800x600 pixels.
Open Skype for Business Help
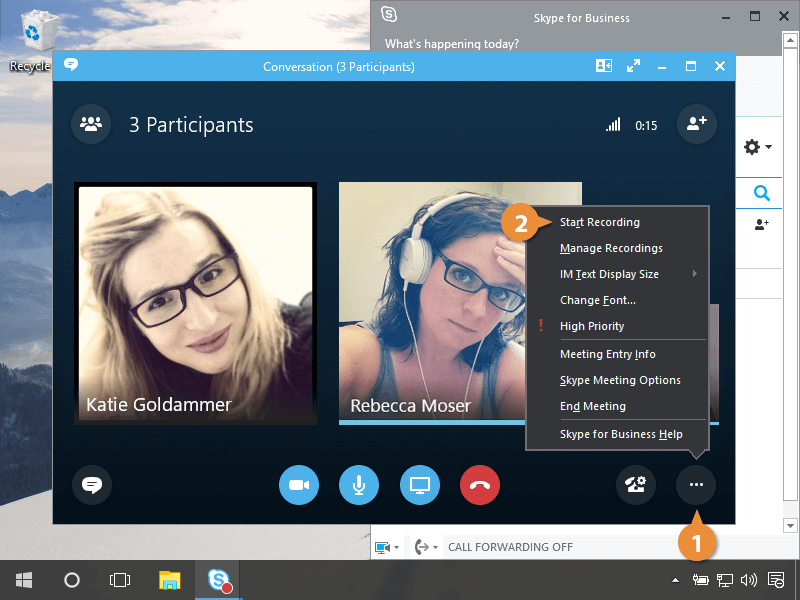click(621, 434)
